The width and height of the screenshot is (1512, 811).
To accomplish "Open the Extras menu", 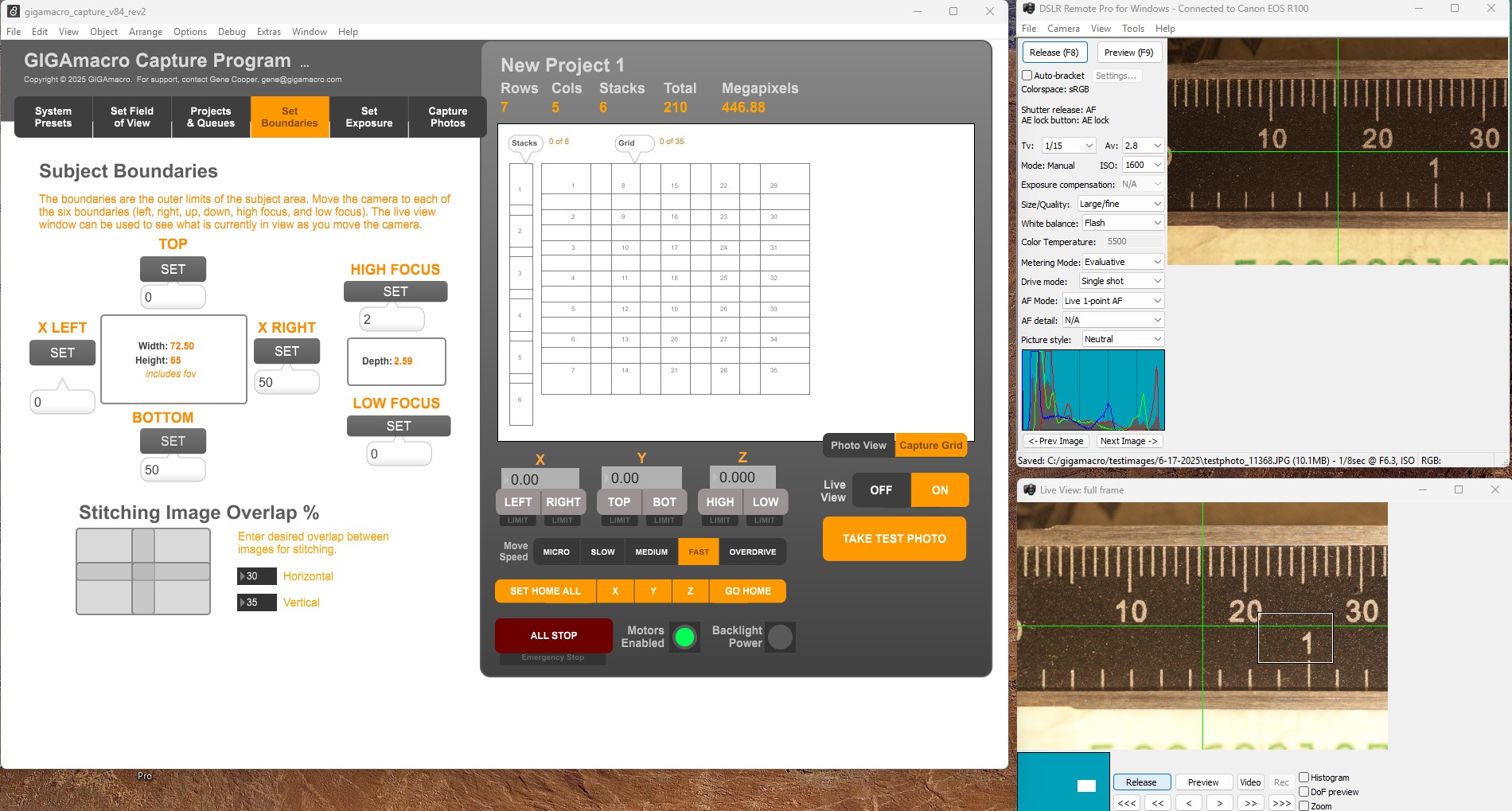I will 268,32.
